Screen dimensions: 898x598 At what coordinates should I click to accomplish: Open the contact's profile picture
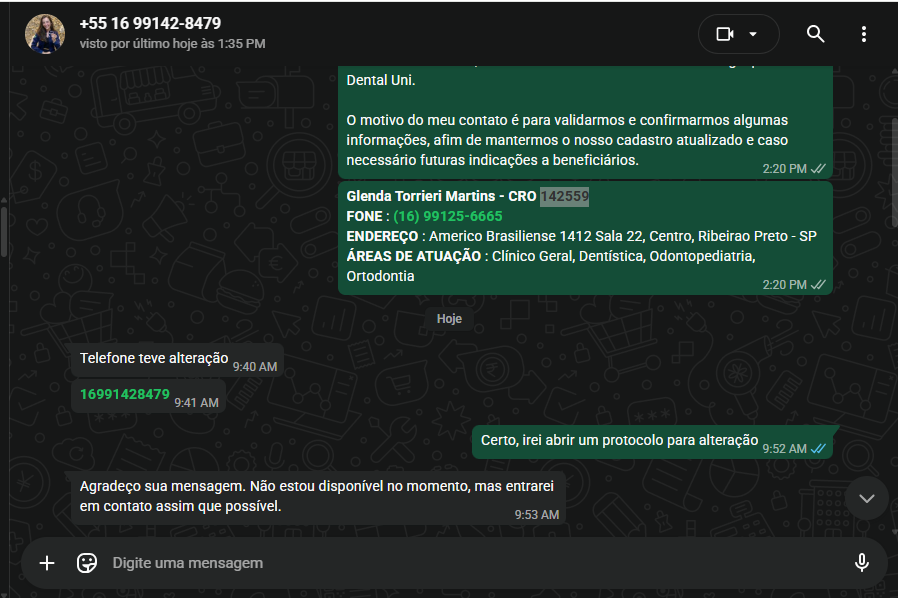click(45, 34)
